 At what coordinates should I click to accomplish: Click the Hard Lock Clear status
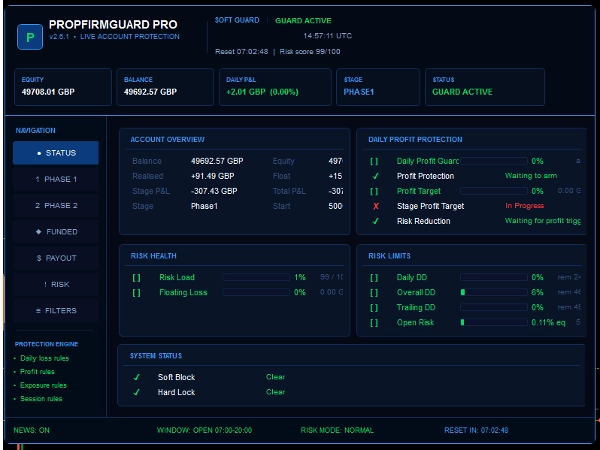click(276, 392)
